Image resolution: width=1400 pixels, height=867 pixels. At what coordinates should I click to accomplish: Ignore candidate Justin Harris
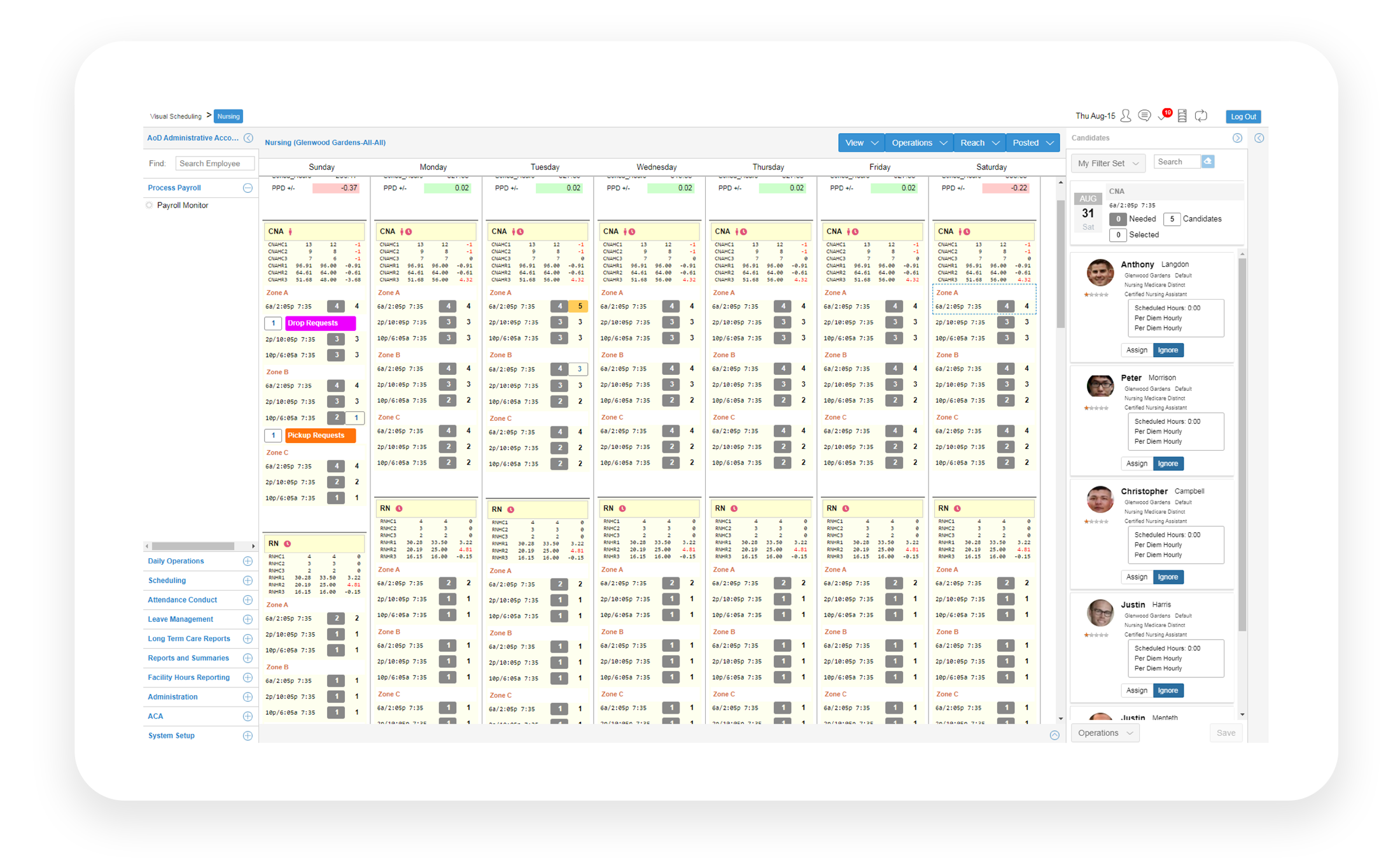coord(1168,690)
